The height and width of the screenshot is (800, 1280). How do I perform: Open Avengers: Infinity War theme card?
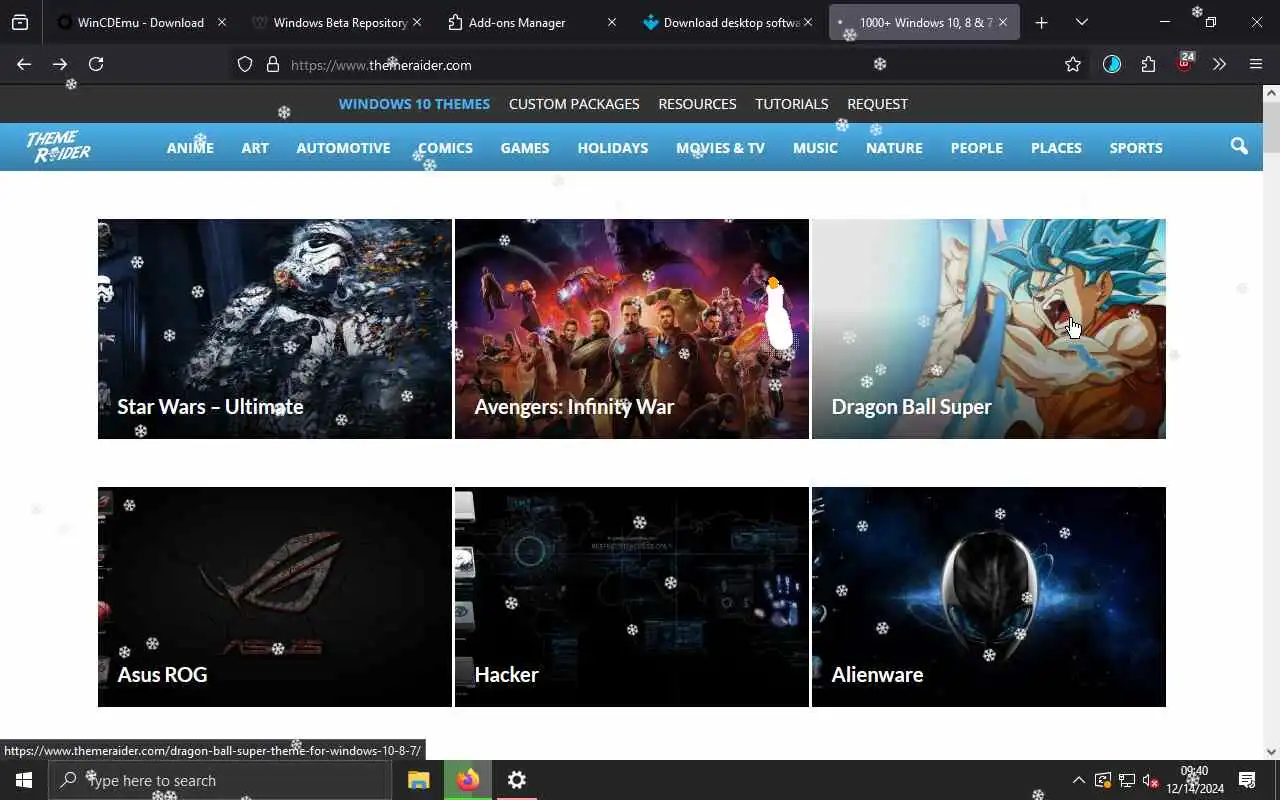(632, 329)
